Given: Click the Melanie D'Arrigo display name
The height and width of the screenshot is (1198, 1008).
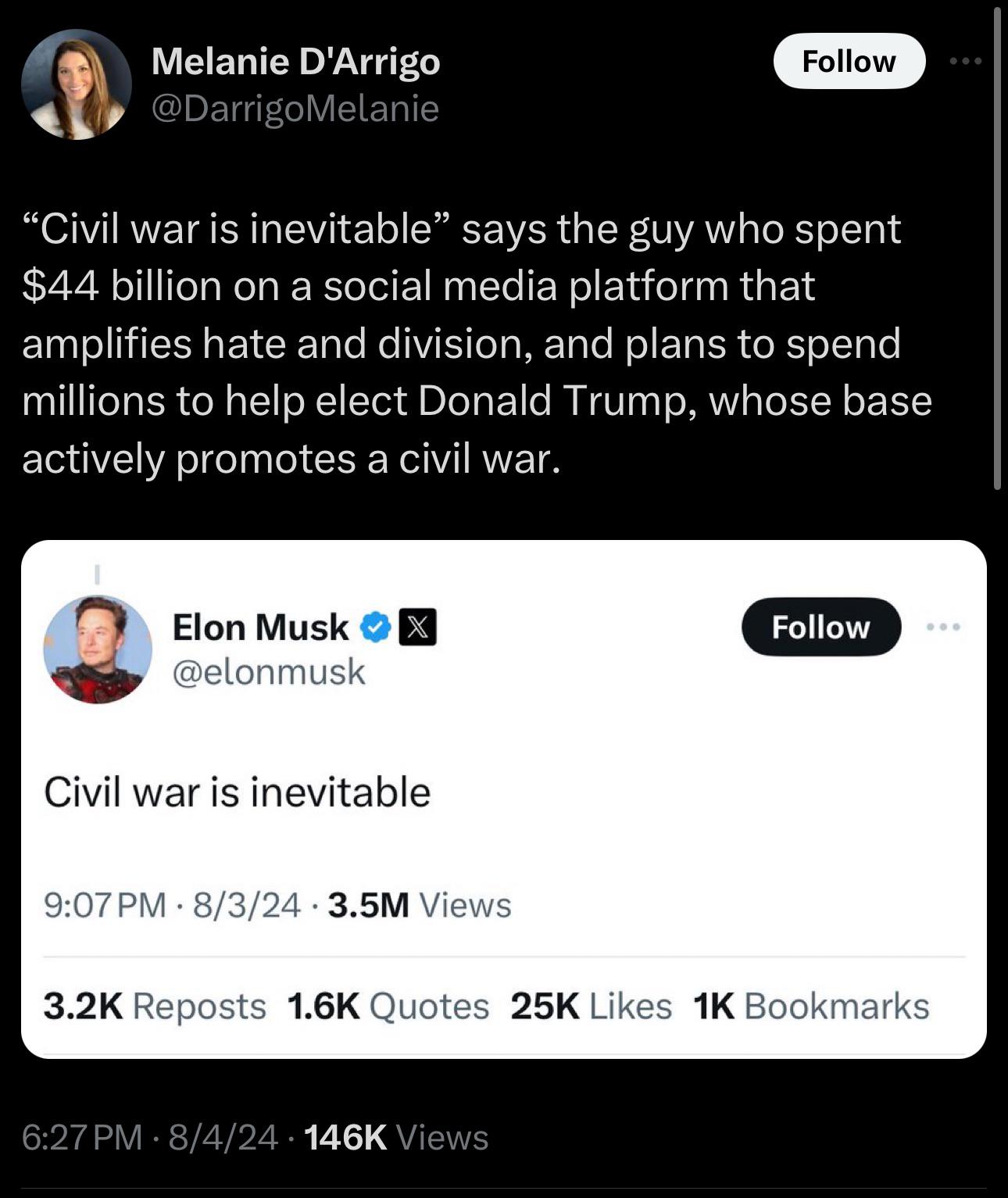Looking at the screenshot, I should click(295, 61).
